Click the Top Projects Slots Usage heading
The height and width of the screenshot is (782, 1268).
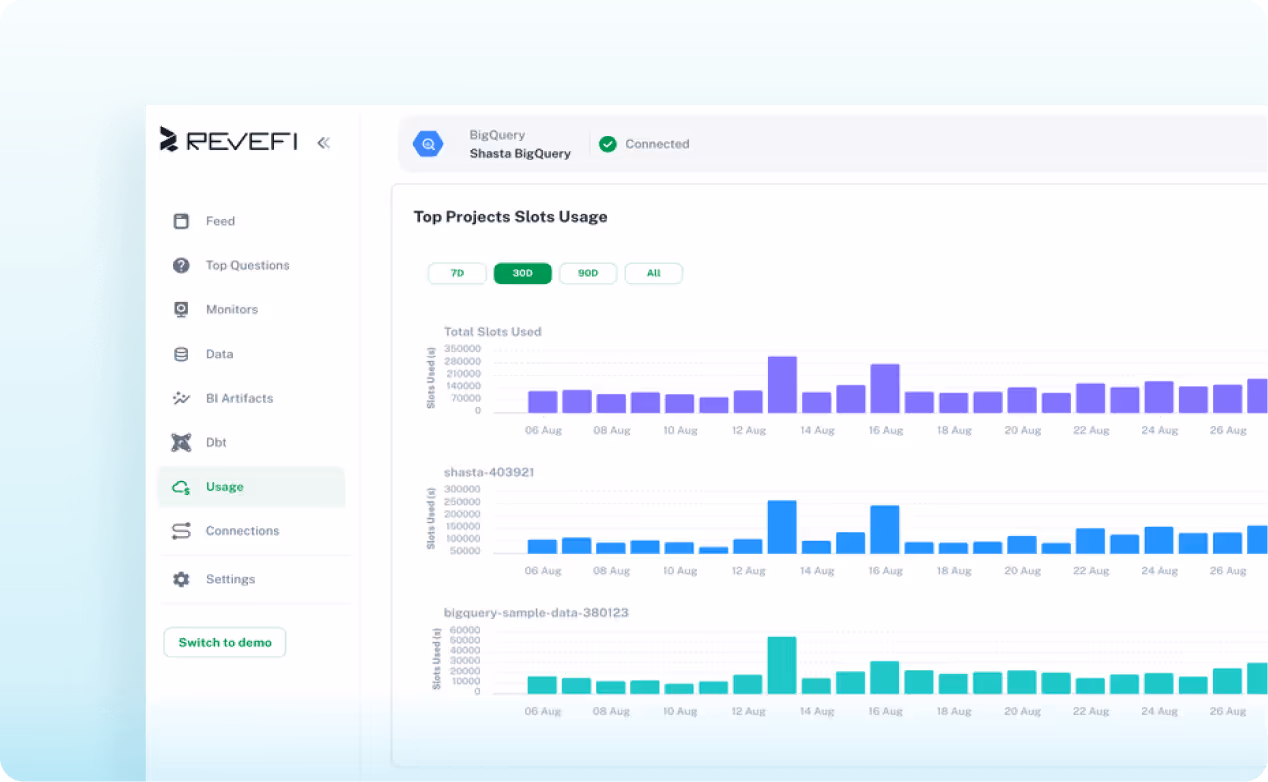click(510, 217)
